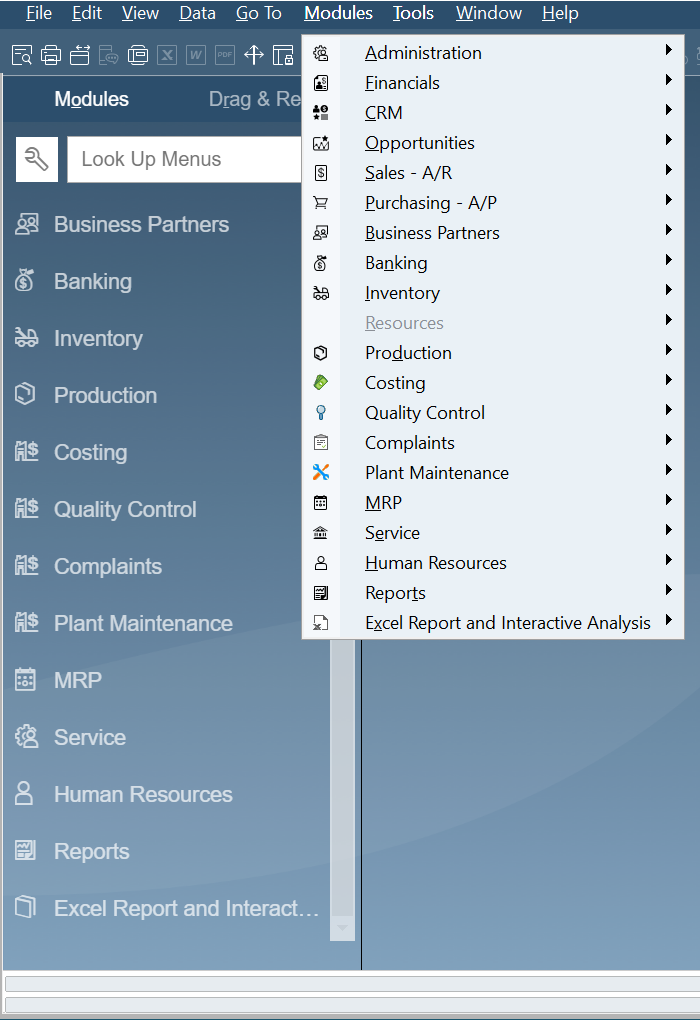Open the Tools menu

coord(413,14)
